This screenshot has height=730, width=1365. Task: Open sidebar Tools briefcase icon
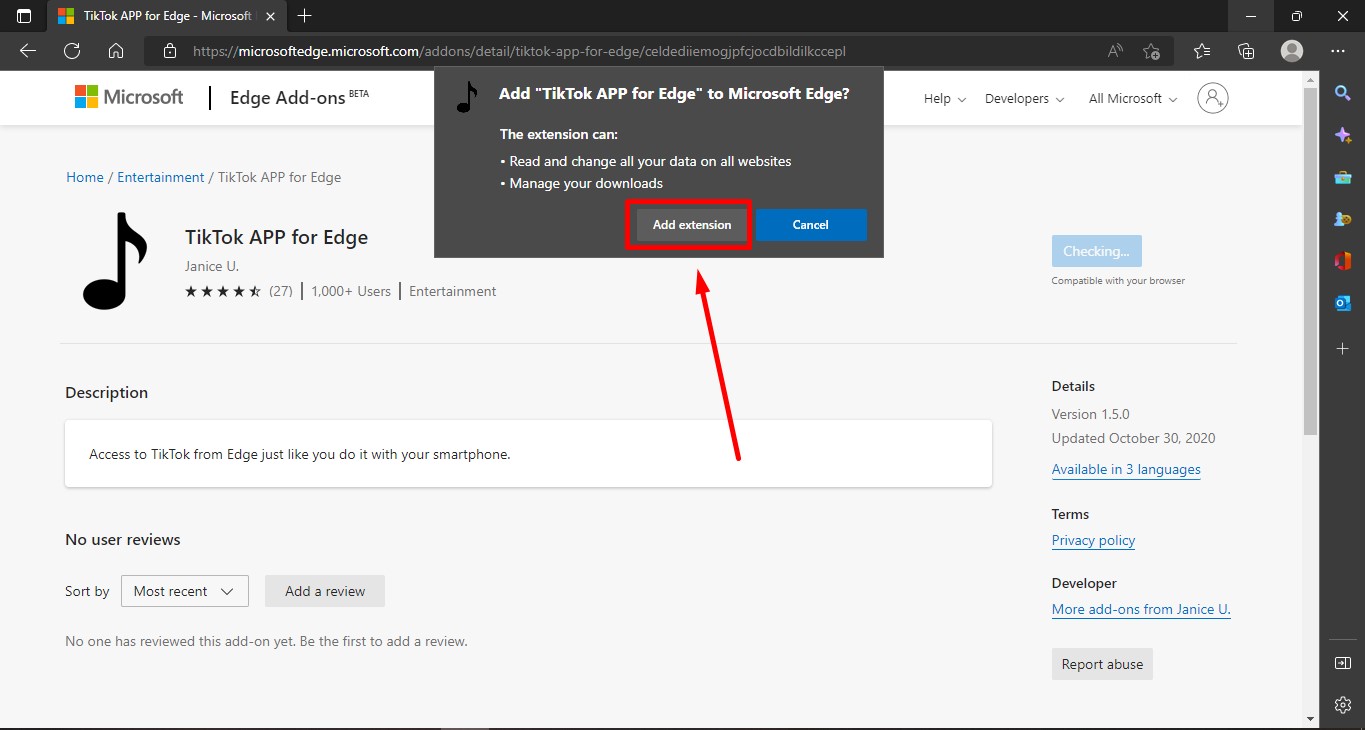point(1343,177)
